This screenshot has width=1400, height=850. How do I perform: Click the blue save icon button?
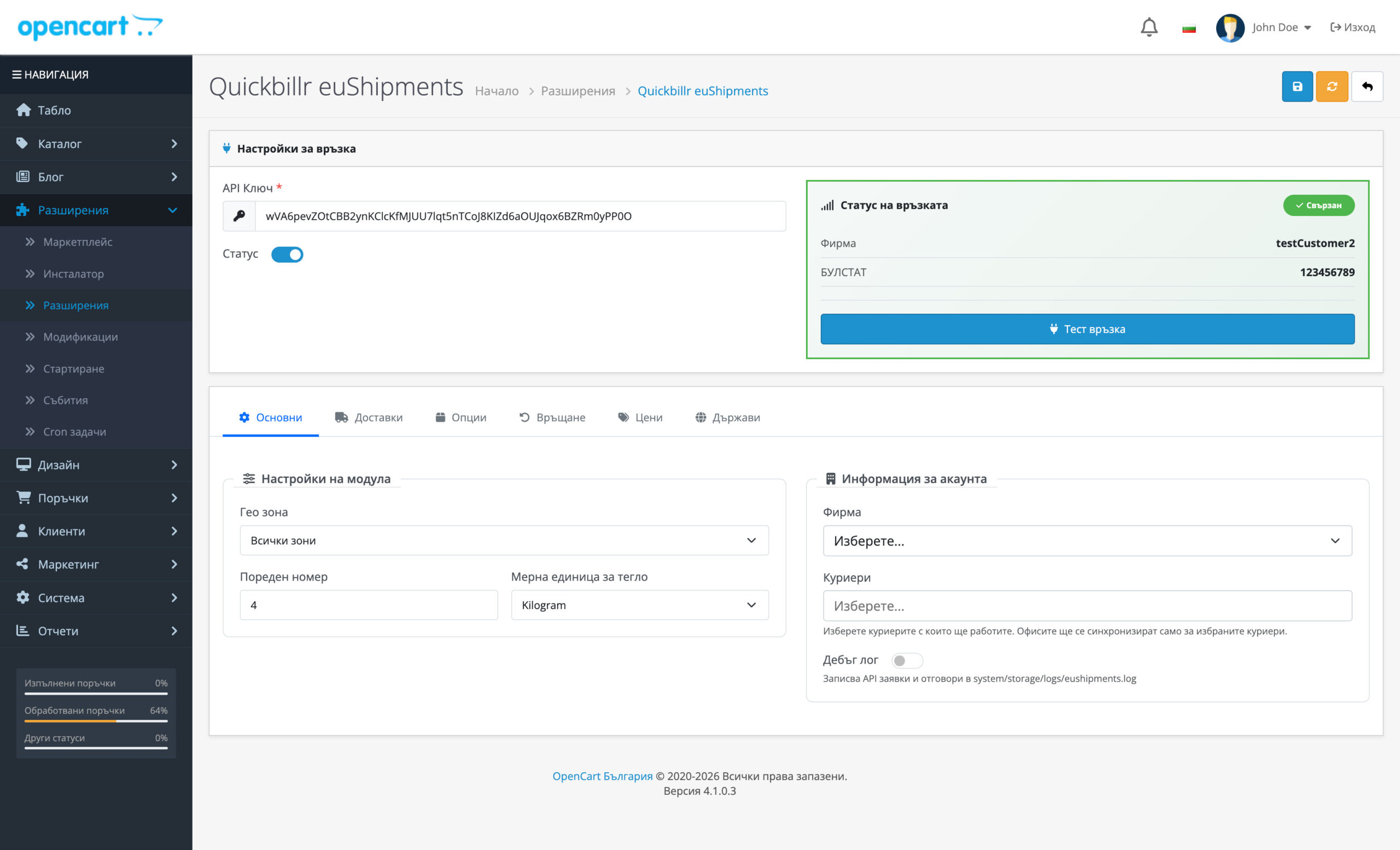(1297, 86)
